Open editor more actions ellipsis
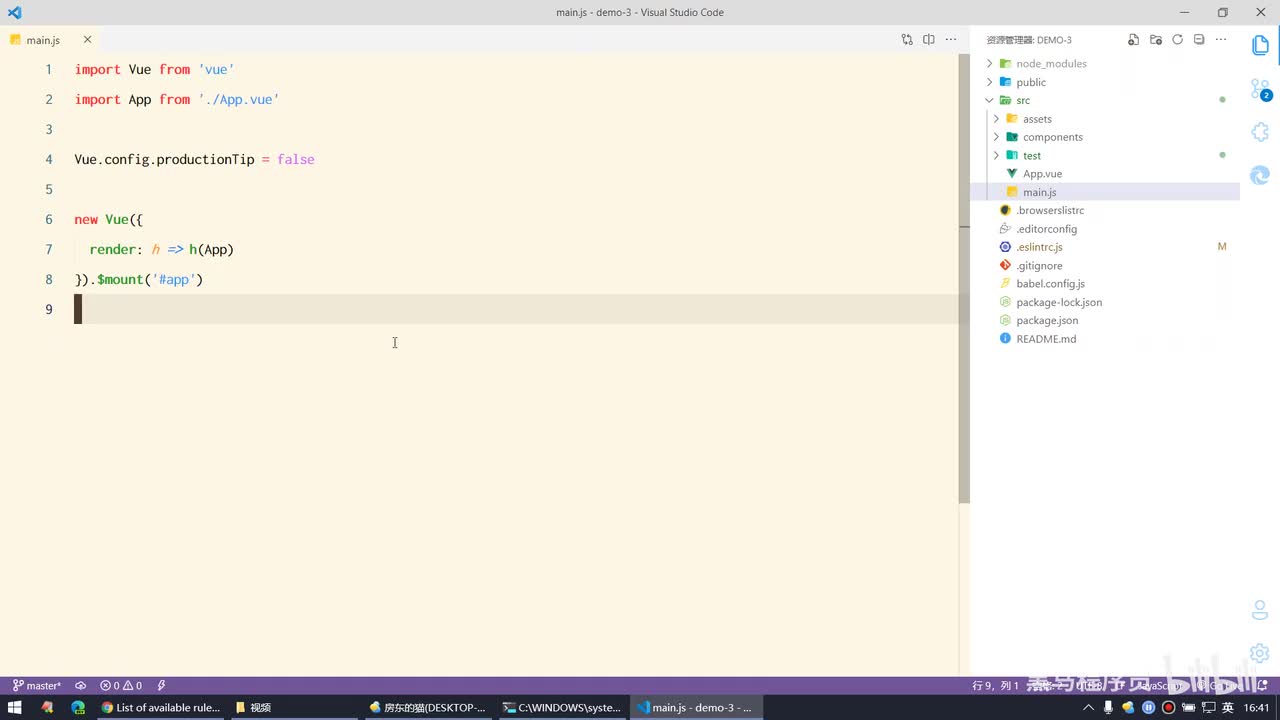The image size is (1280, 720). coord(950,40)
